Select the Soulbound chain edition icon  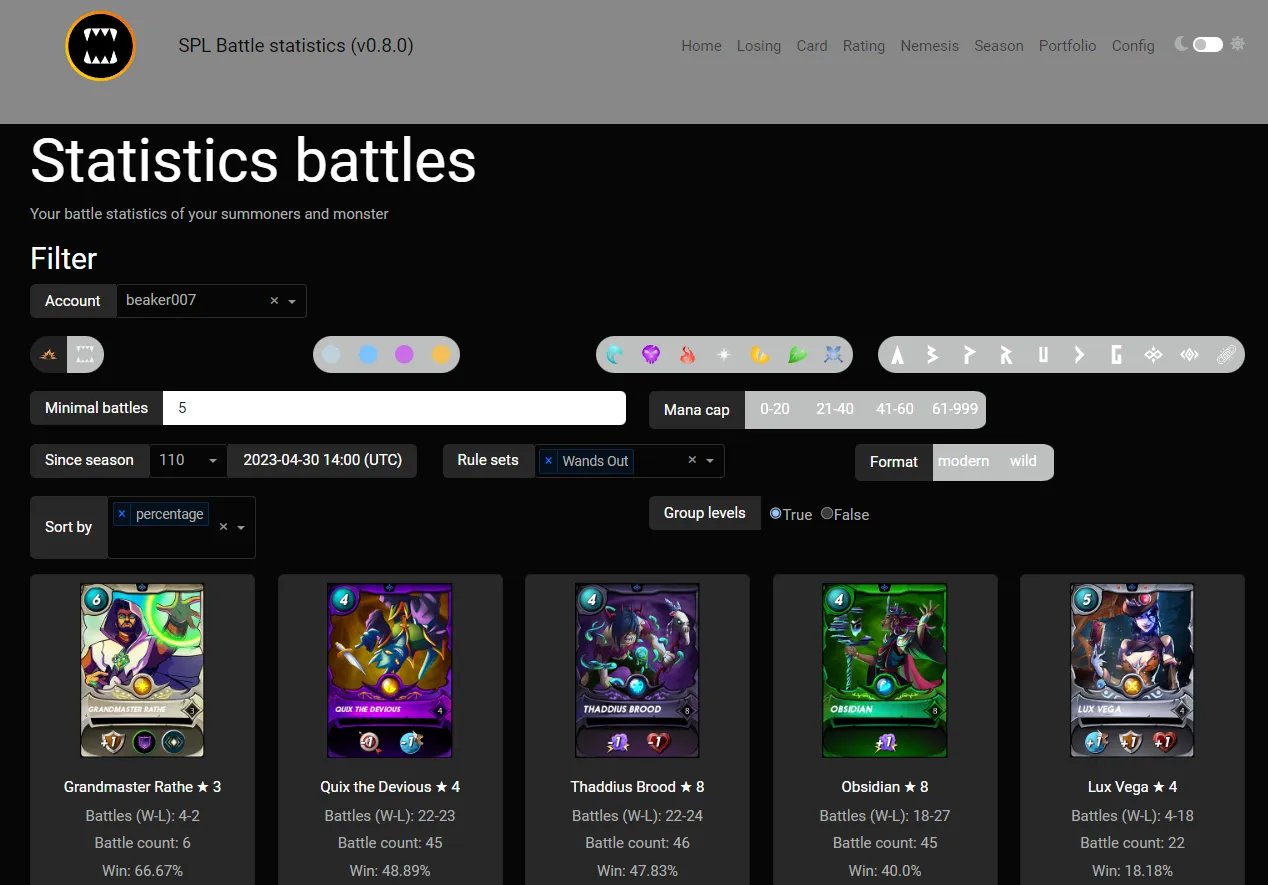pyautogui.click(x=1226, y=355)
